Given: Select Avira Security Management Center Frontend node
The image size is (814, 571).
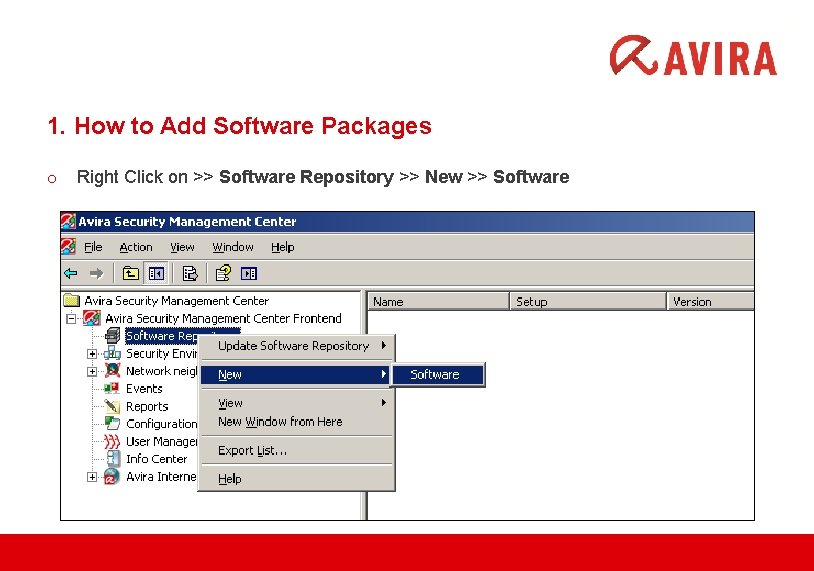Looking at the screenshot, I should click(x=223, y=318).
